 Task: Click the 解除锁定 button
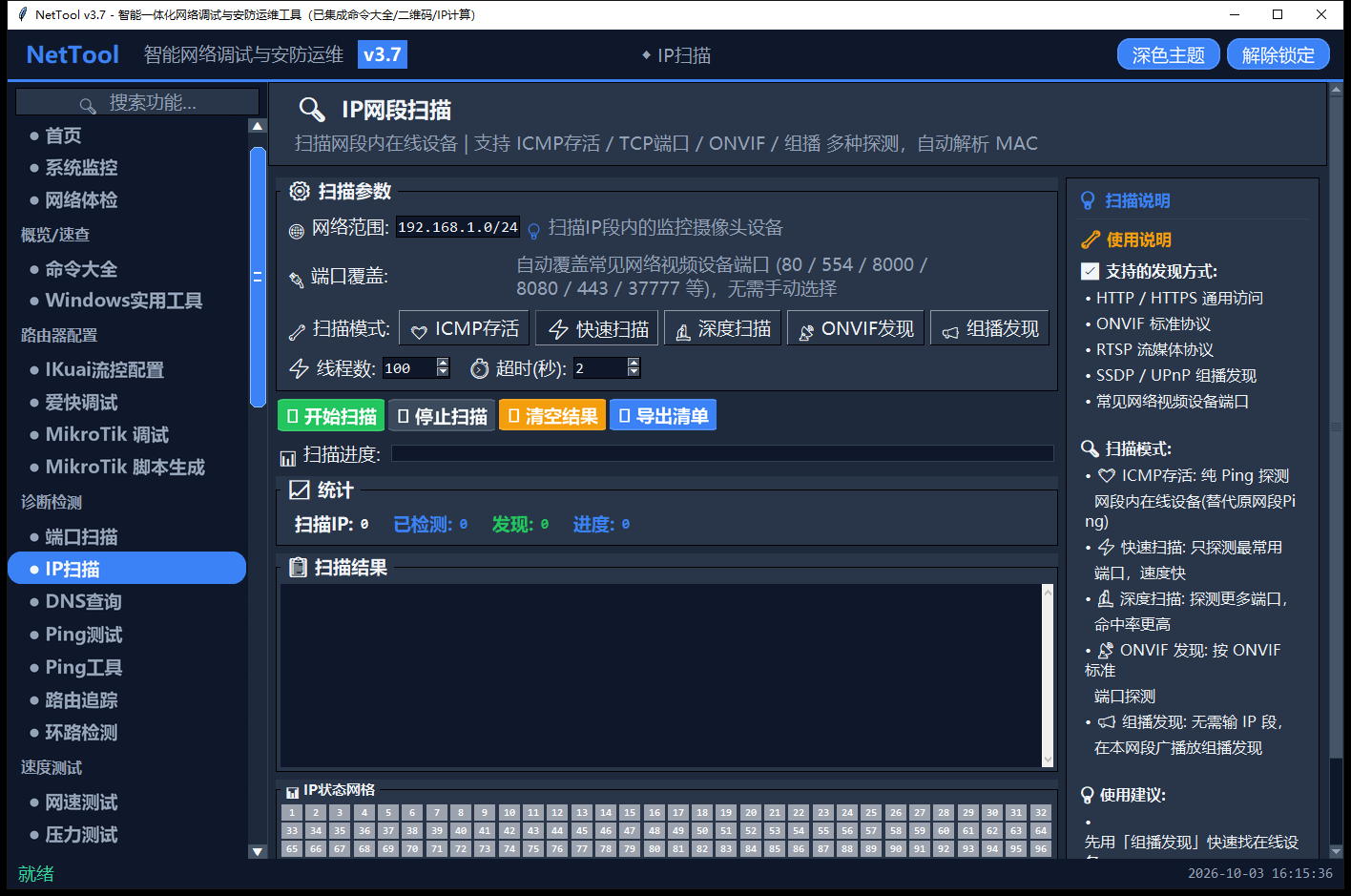[1278, 55]
